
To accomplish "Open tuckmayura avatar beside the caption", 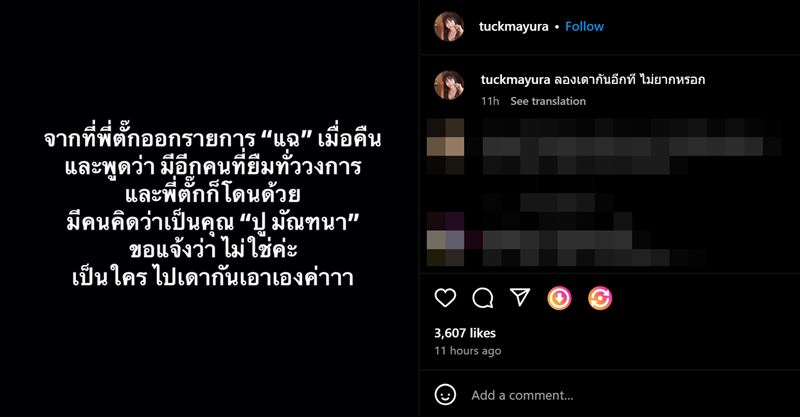I will pyautogui.click(x=449, y=85).
